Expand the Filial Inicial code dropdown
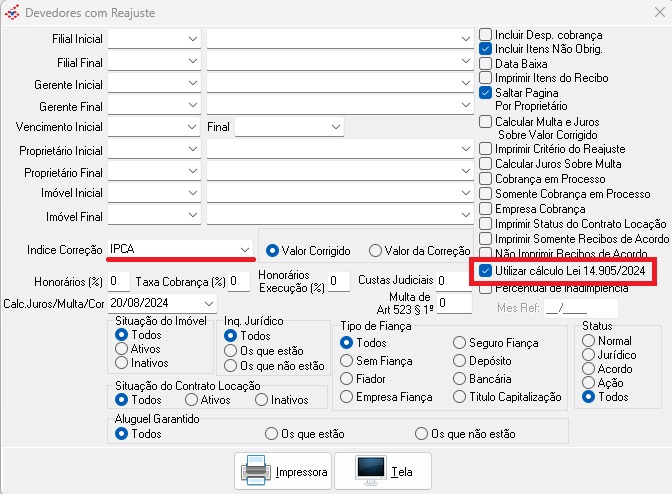 [192, 38]
